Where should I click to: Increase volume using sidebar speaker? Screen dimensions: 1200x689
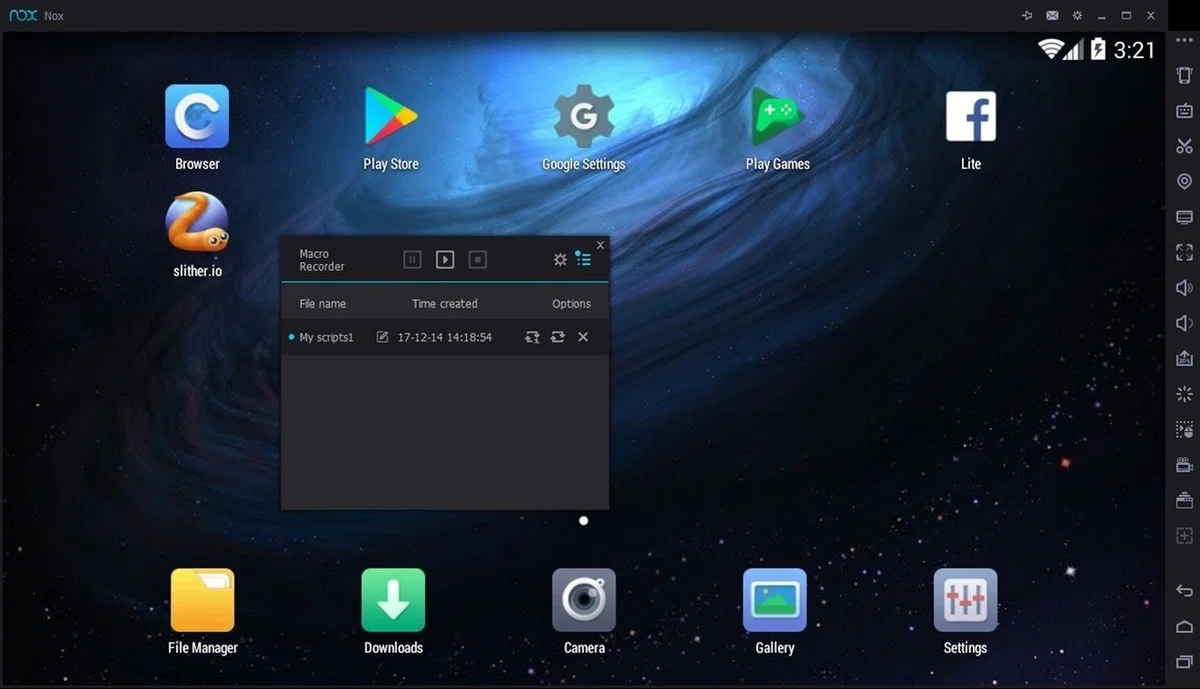pyautogui.click(x=1184, y=288)
